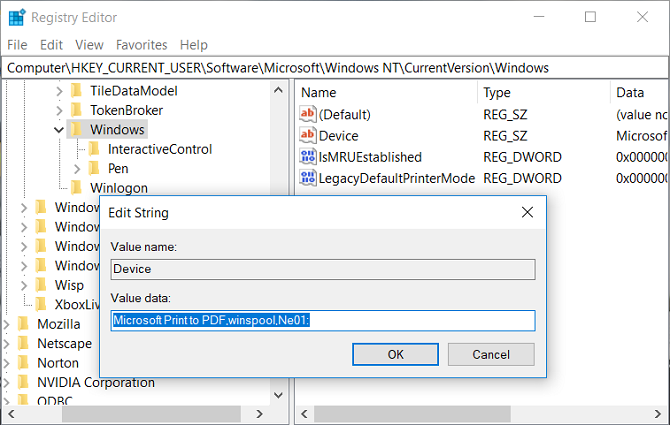Open the File menu
The width and height of the screenshot is (670, 425).
[17, 45]
